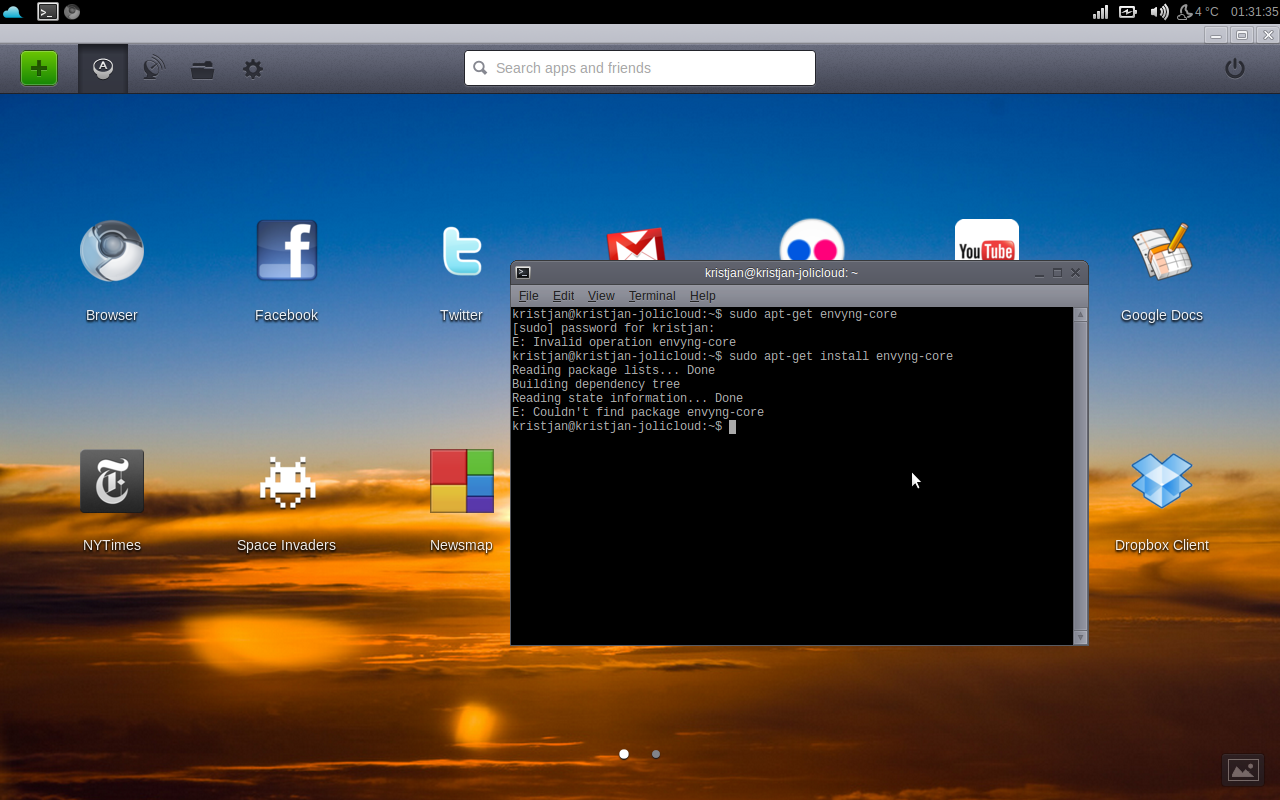Open the Edit menu in terminal

point(564,296)
